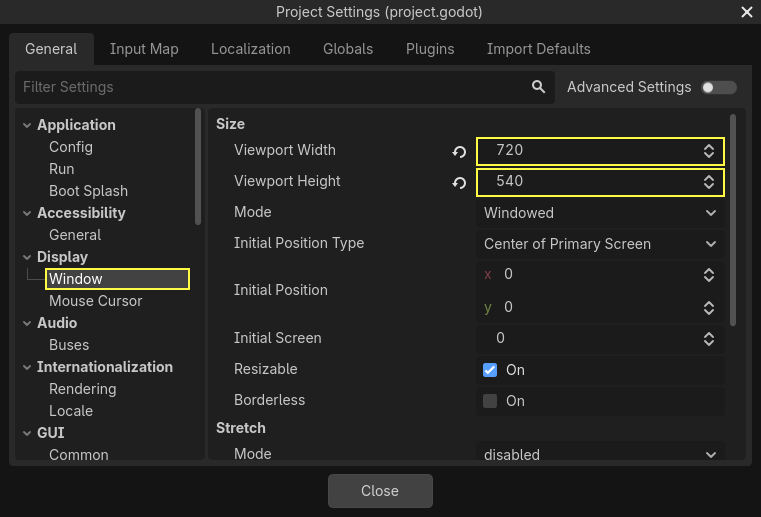
Task: Enable the Borderless checkbox
Action: 490,401
